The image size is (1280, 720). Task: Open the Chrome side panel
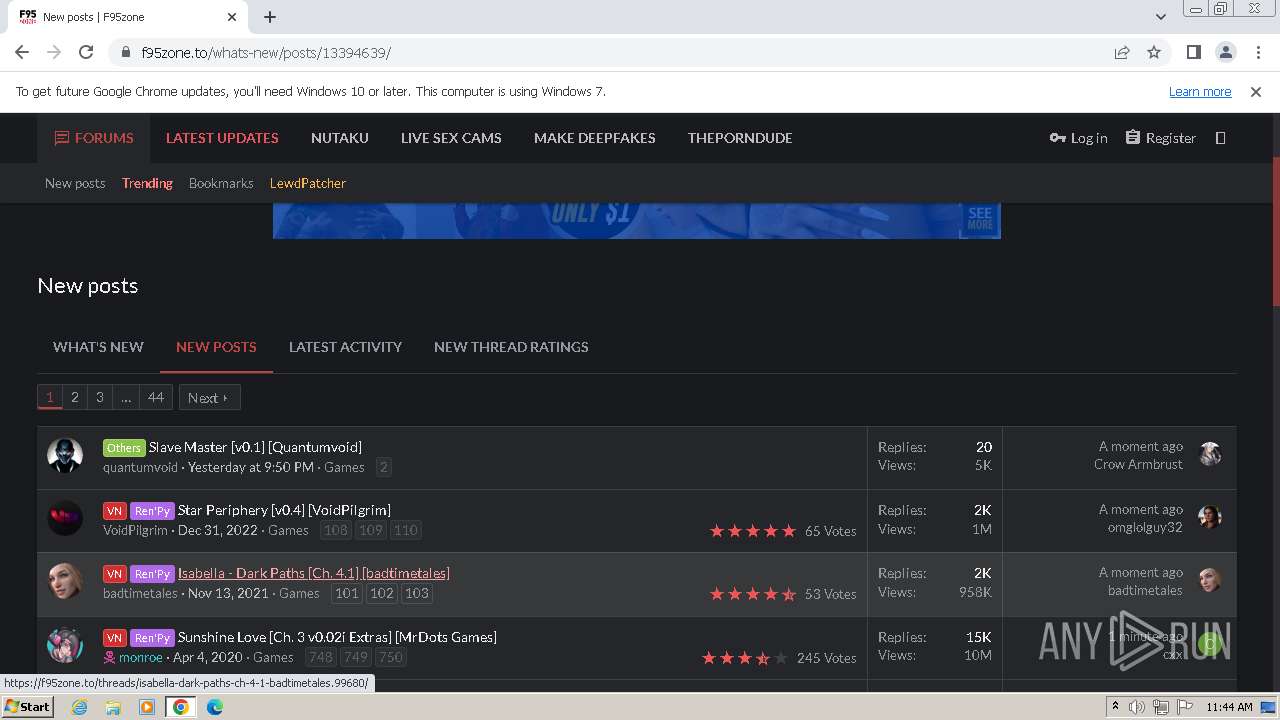tap(1193, 52)
